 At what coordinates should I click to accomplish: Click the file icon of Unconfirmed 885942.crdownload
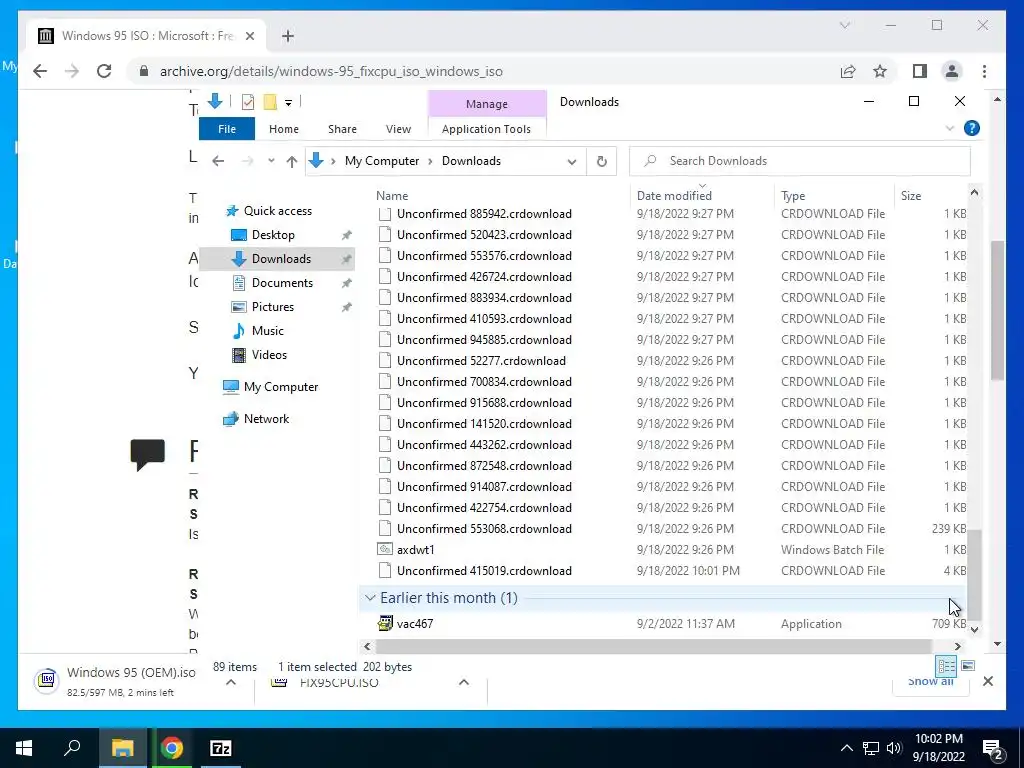tap(385, 214)
